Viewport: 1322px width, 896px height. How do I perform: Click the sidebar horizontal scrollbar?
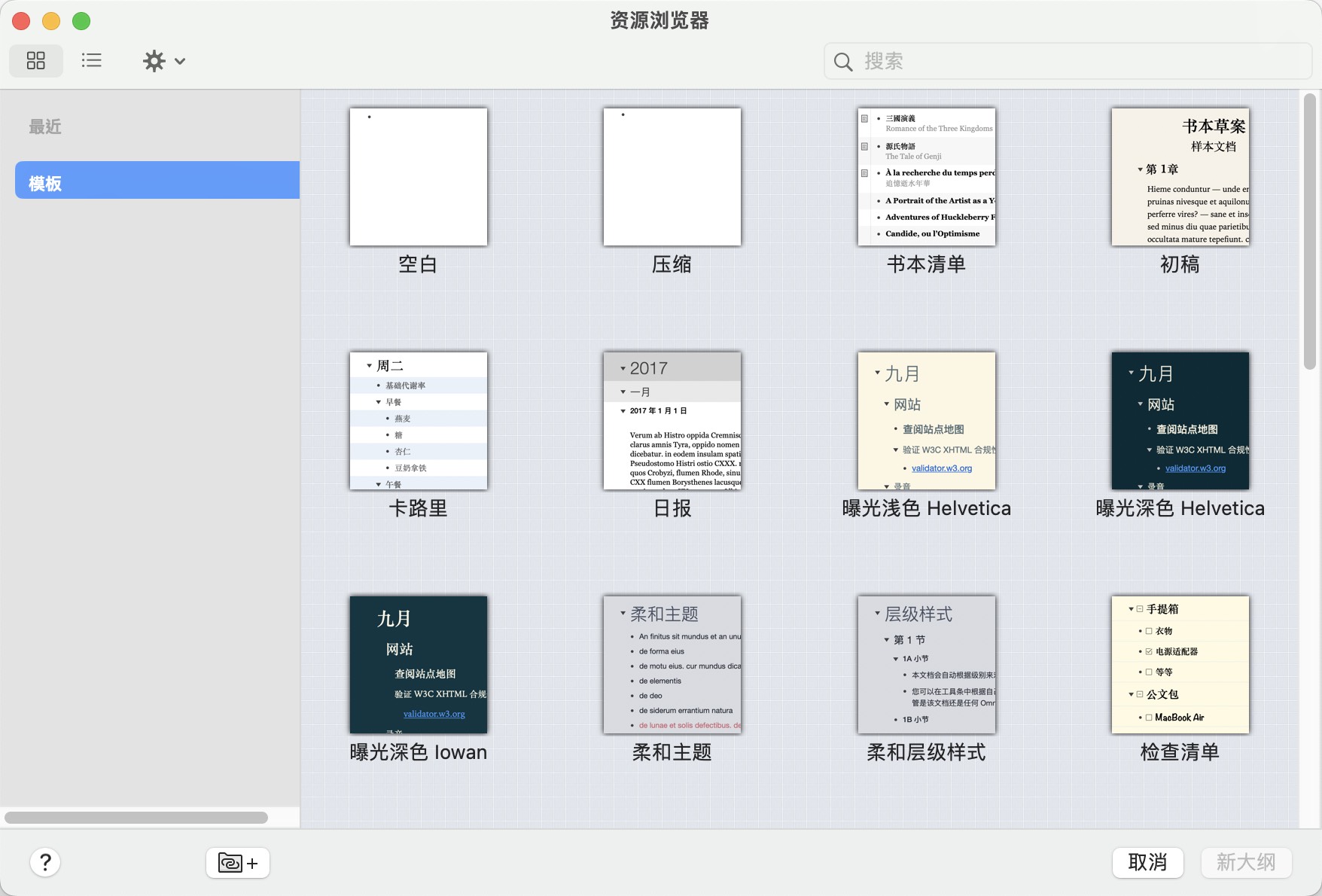point(136,818)
